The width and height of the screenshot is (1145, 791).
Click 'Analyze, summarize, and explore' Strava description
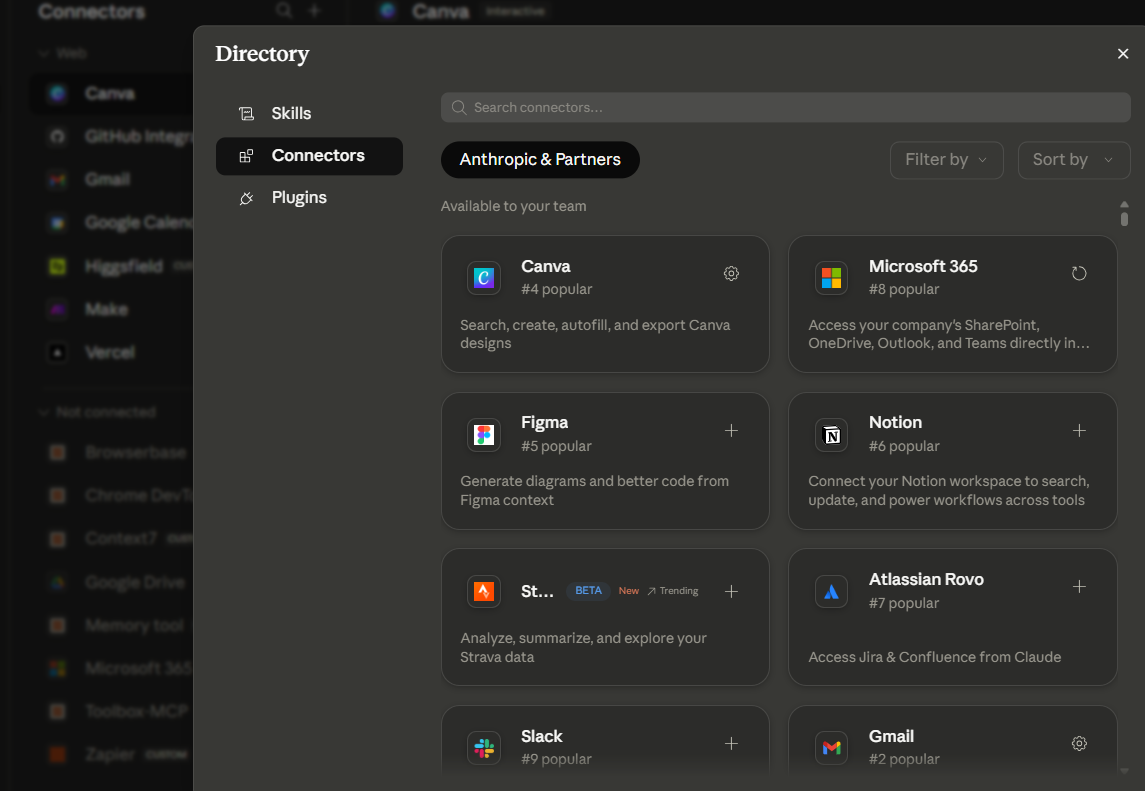click(x=583, y=647)
